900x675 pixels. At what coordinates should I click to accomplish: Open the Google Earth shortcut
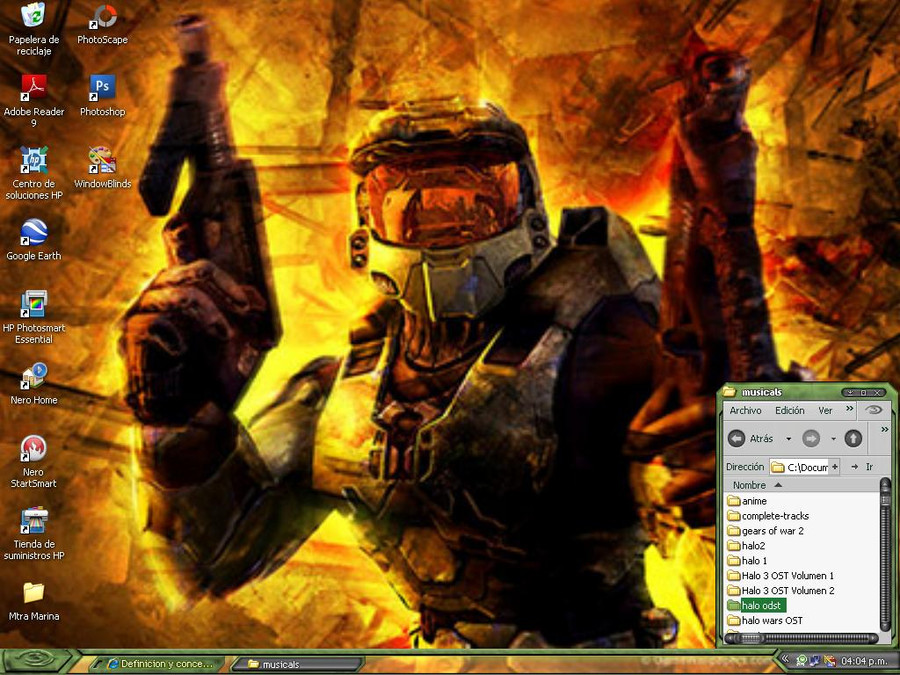(33, 240)
